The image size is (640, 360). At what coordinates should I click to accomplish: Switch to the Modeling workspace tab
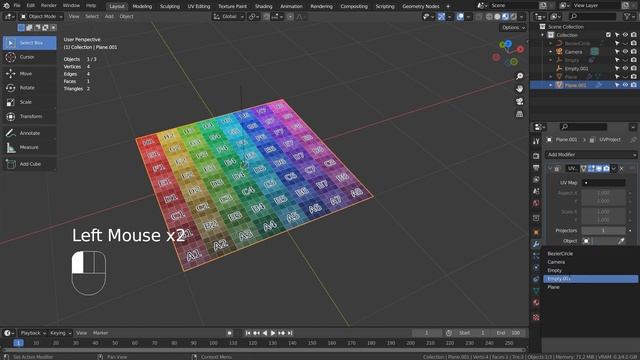pos(142,6)
